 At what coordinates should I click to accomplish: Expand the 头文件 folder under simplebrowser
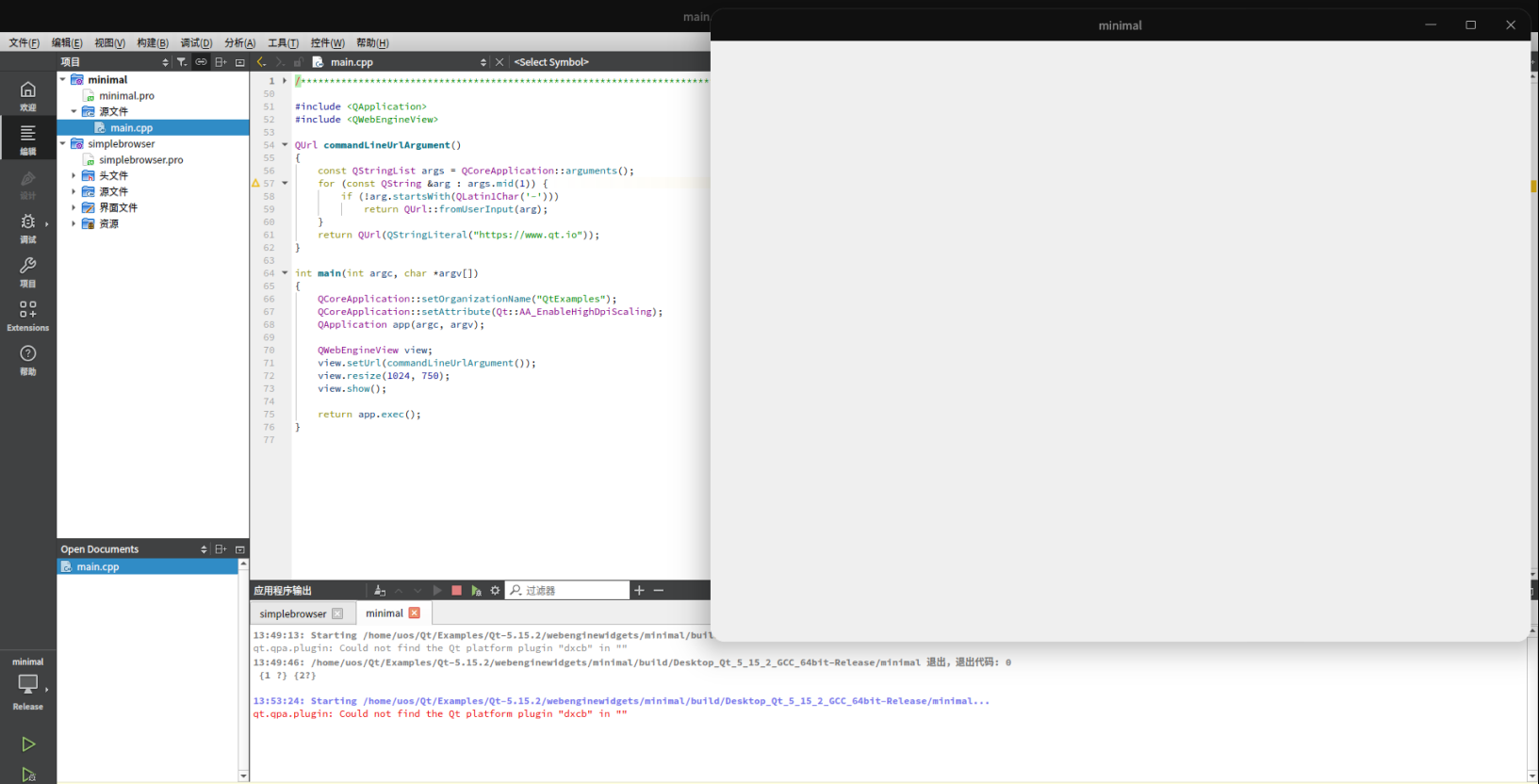point(74,176)
